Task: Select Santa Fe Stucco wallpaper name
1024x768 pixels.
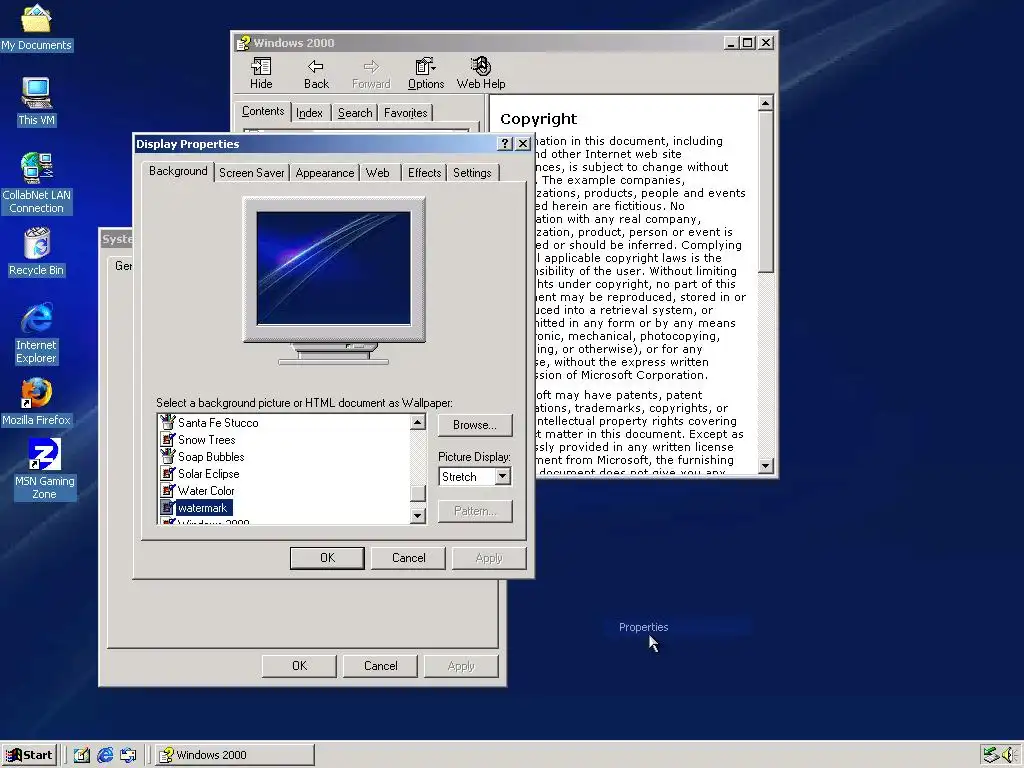Action: coord(218,423)
